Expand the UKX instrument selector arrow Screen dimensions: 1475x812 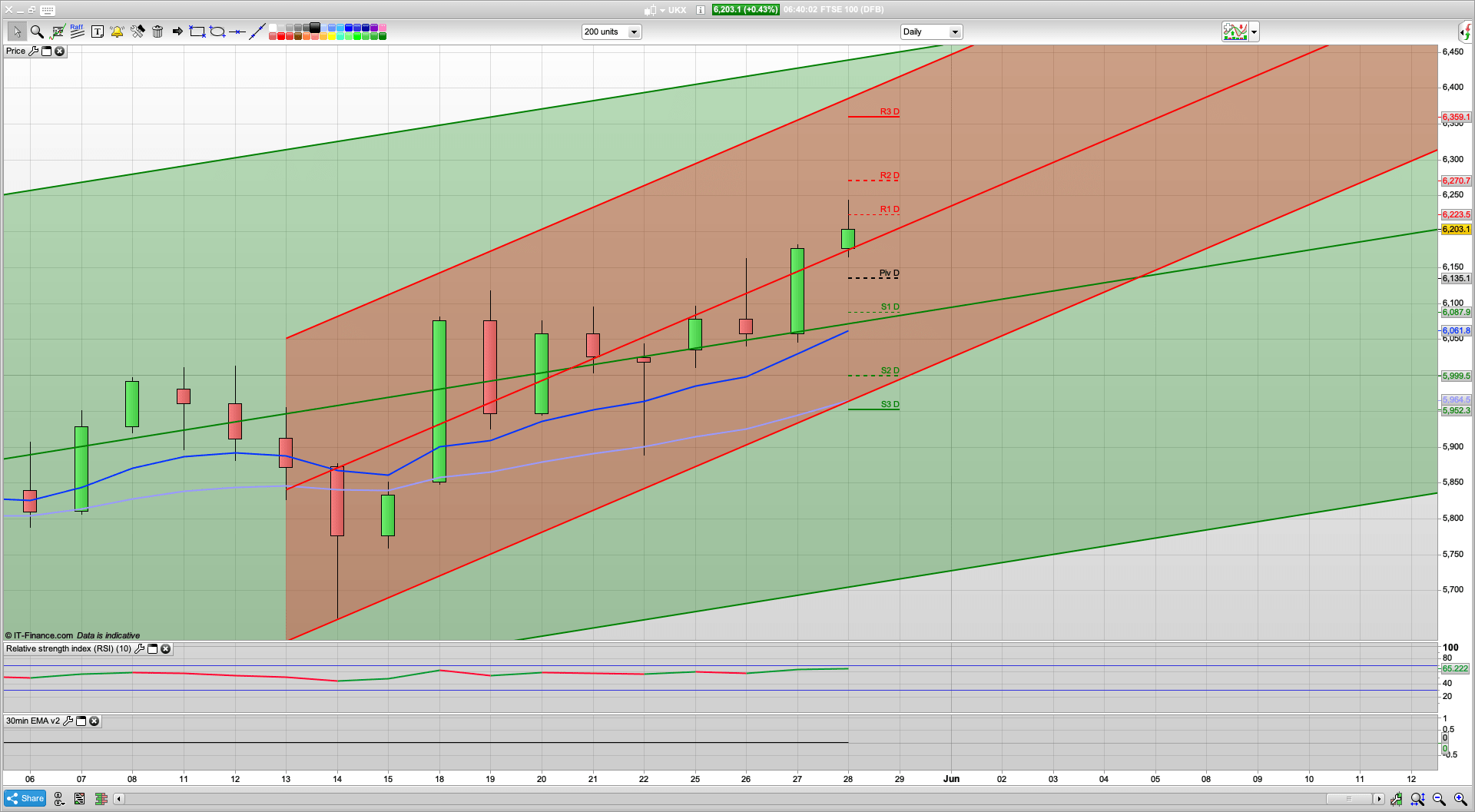coord(661,10)
